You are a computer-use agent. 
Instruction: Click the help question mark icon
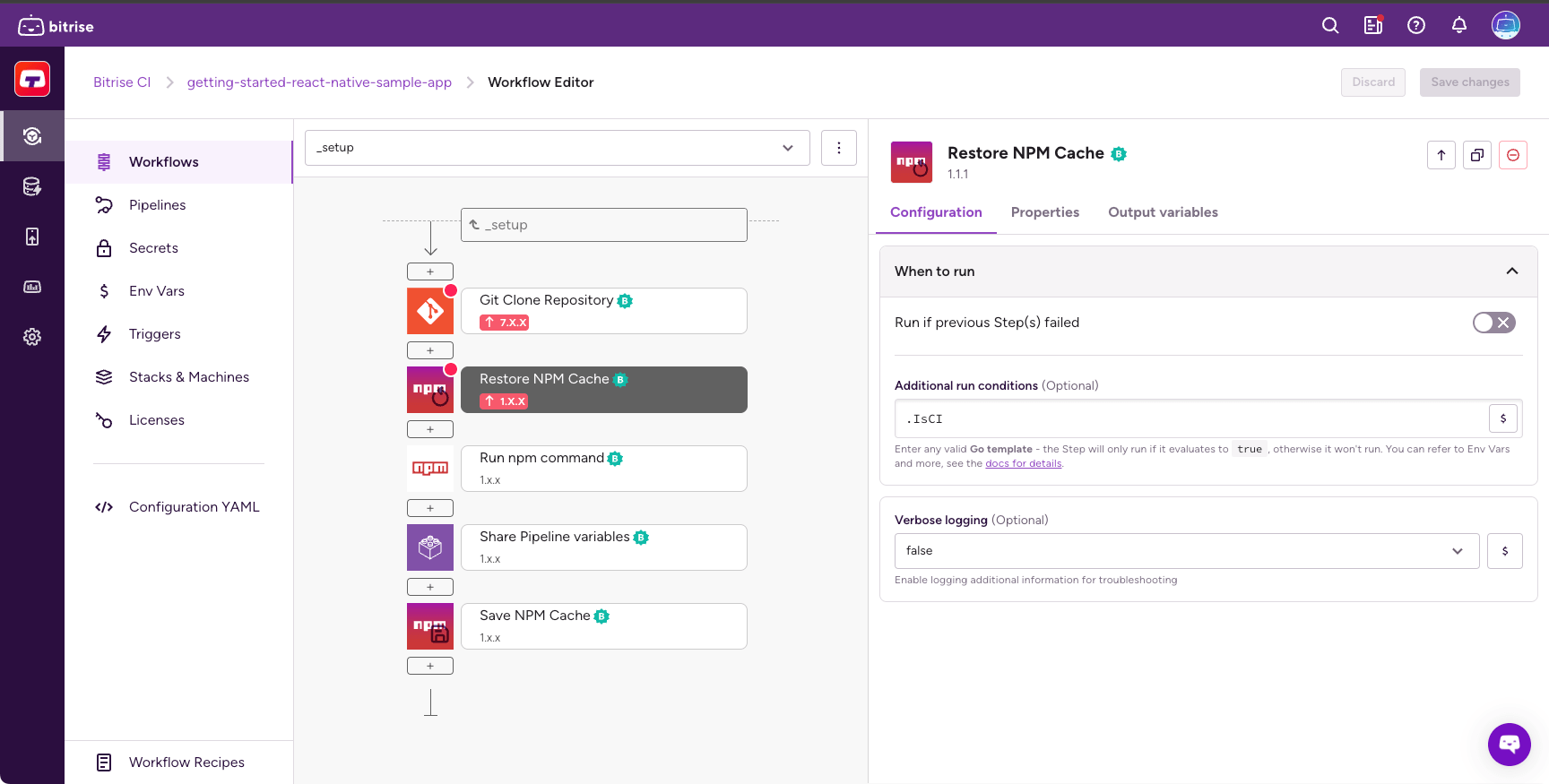point(1416,26)
